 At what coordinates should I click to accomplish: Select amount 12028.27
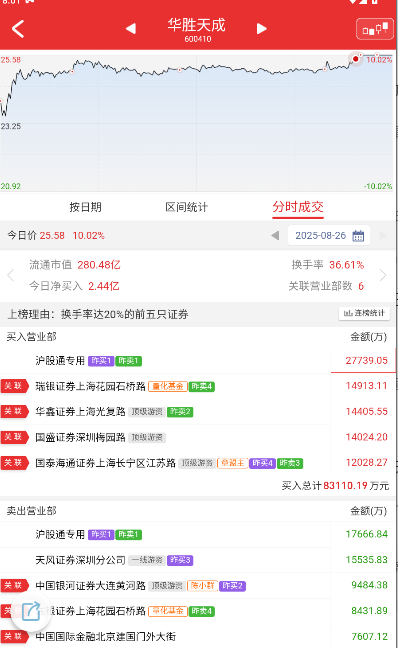(x=367, y=462)
